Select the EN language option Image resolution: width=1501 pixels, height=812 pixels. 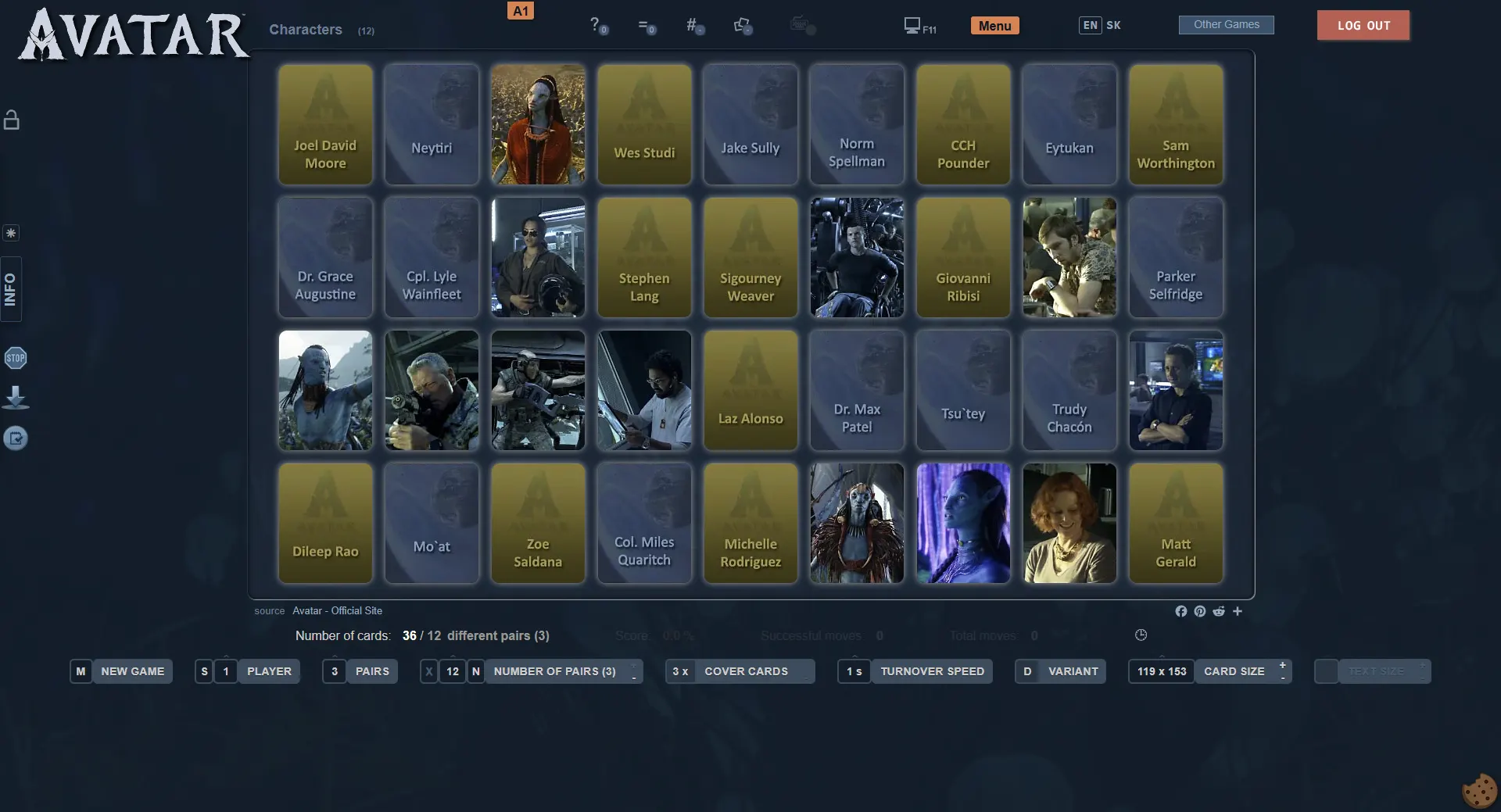(1090, 25)
